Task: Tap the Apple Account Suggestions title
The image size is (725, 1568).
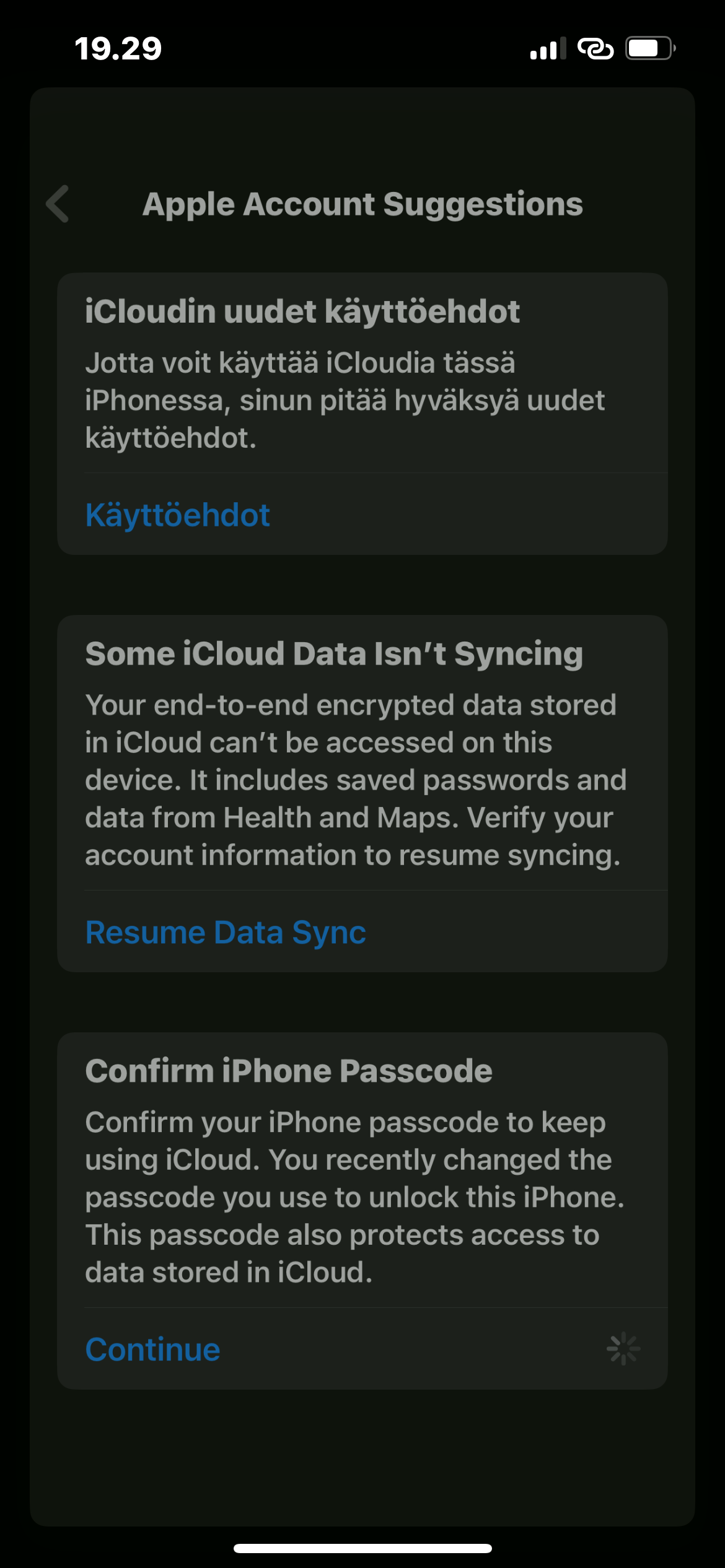Action: tap(362, 204)
